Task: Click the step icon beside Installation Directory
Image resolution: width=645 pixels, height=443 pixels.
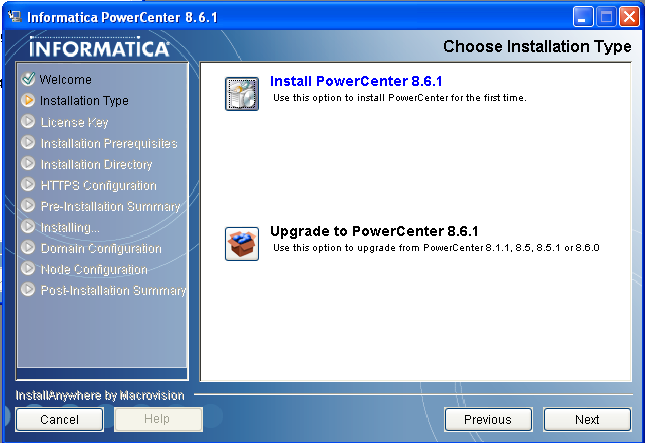Action: tap(28, 163)
